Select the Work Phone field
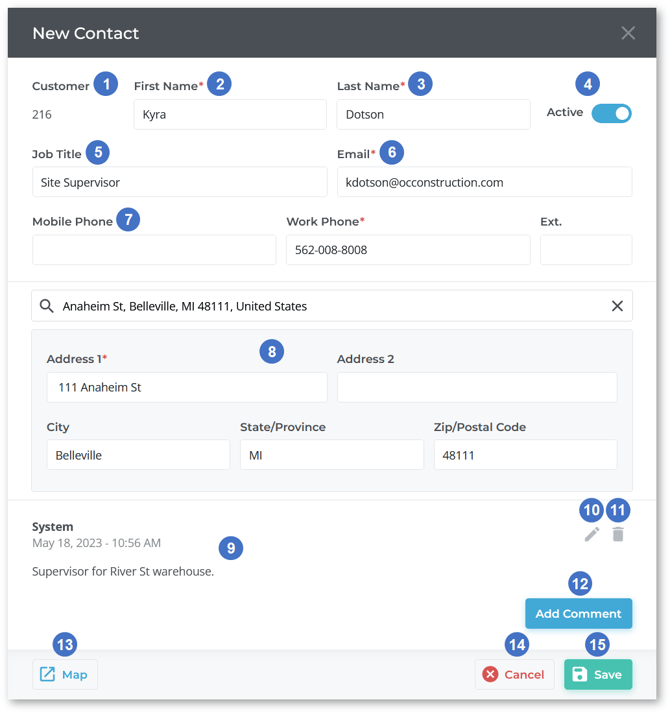Viewport: 670px width, 713px height. click(408, 250)
